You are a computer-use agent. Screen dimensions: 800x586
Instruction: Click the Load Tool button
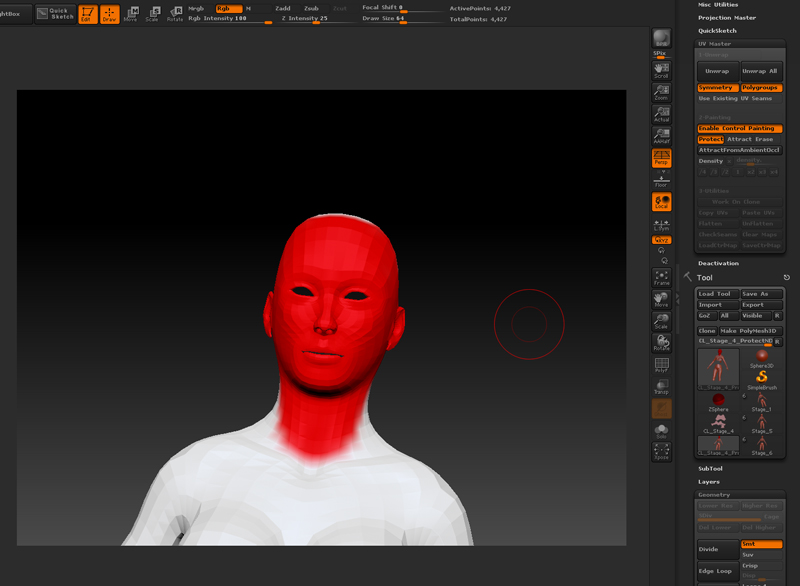pyautogui.click(x=717, y=294)
